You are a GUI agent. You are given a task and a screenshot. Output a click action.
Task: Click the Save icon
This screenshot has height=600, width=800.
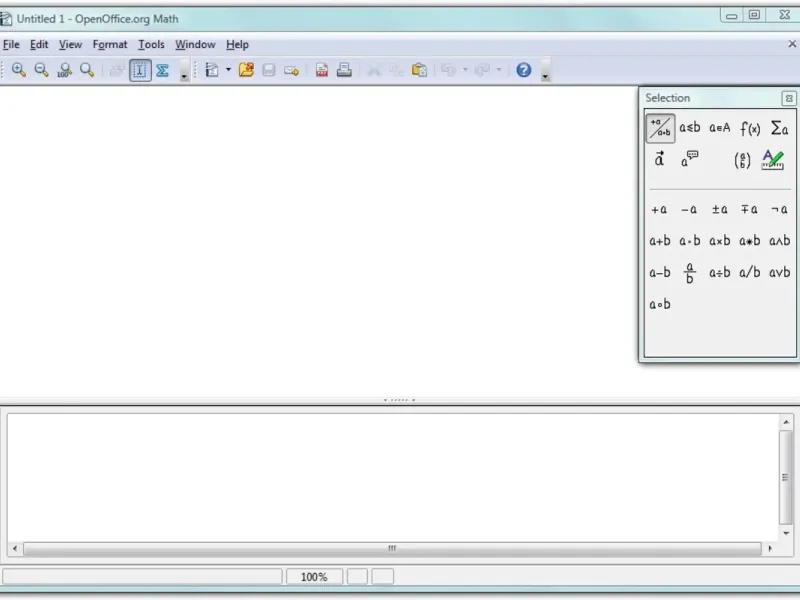click(x=269, y=70)
